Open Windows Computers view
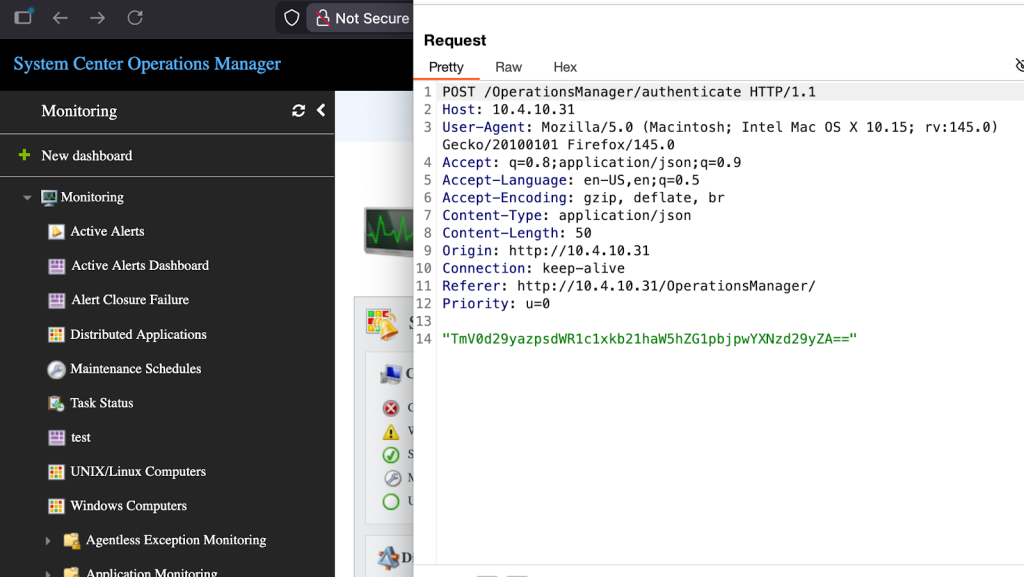 pyautogui.click(x=128, y=506)
